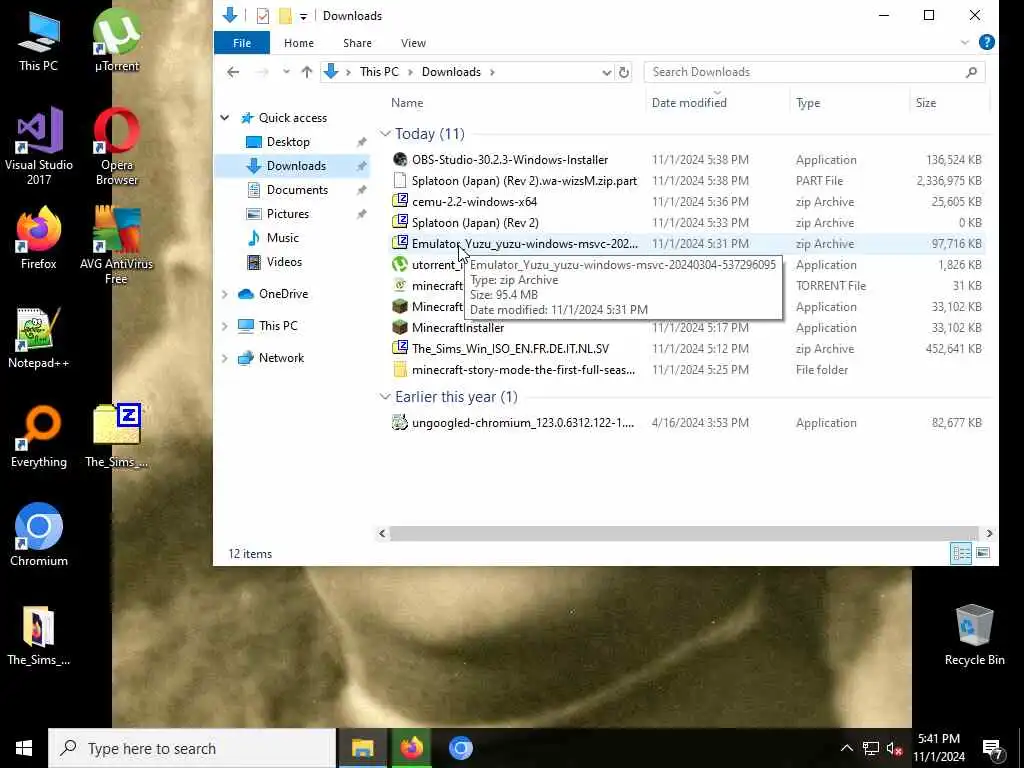Expand the OneDrive tree node
Image resolution: width=1024 pixels, height=768 pixels.
pyautogui.click(x=225, y=294)
